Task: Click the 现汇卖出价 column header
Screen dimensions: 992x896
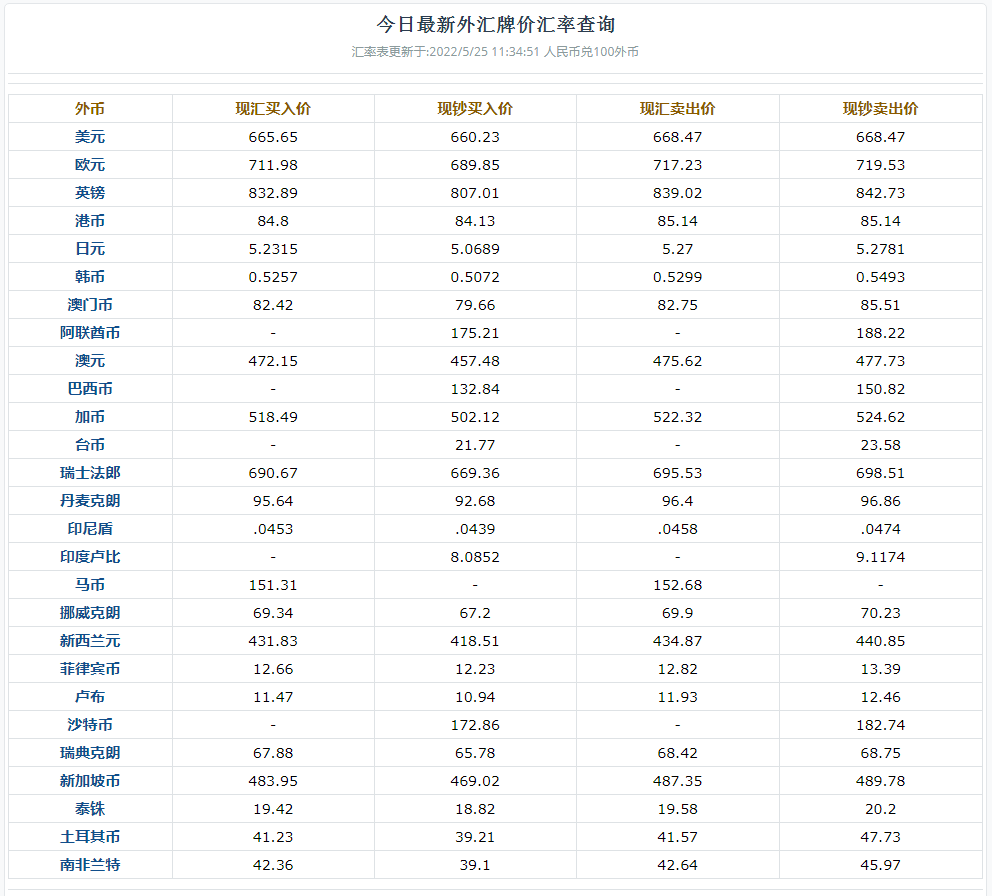Action: click(678, 109)
